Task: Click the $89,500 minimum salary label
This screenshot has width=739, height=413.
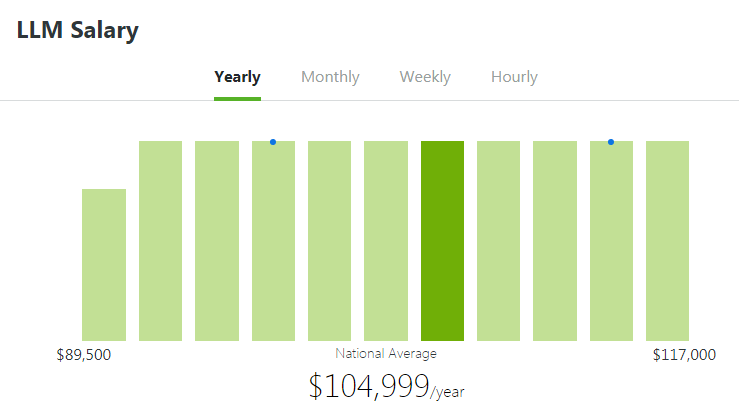Action: point(83,355)
